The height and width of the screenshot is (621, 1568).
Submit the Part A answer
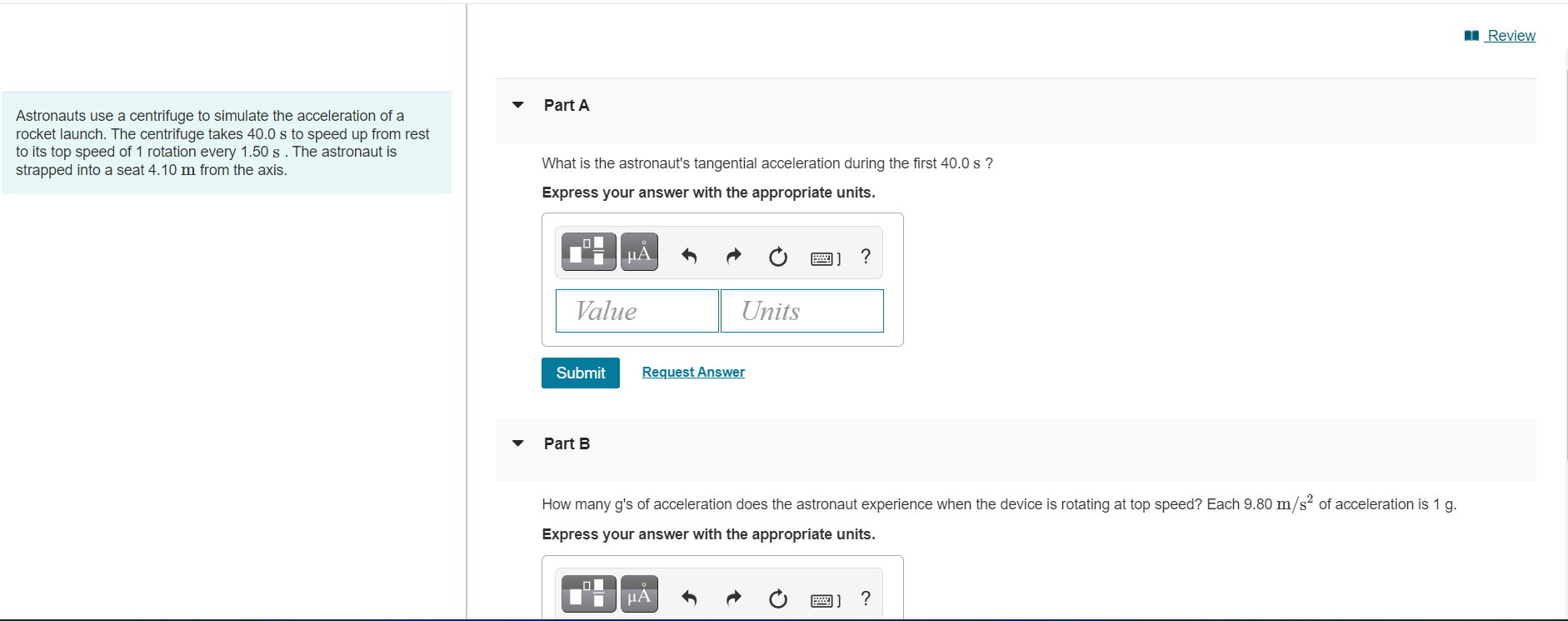(x=580, y=373)
